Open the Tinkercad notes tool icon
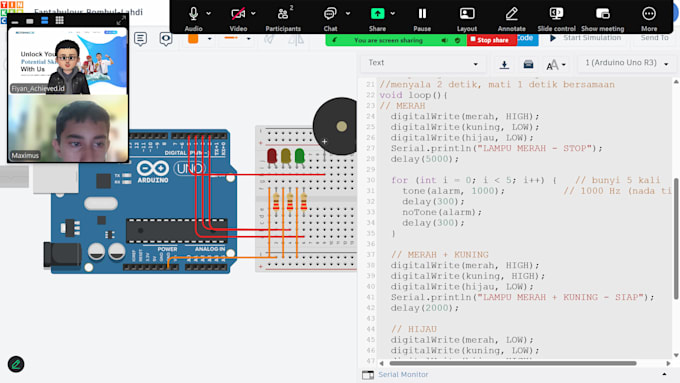680x383 pixels. click(x=140, y=39)
